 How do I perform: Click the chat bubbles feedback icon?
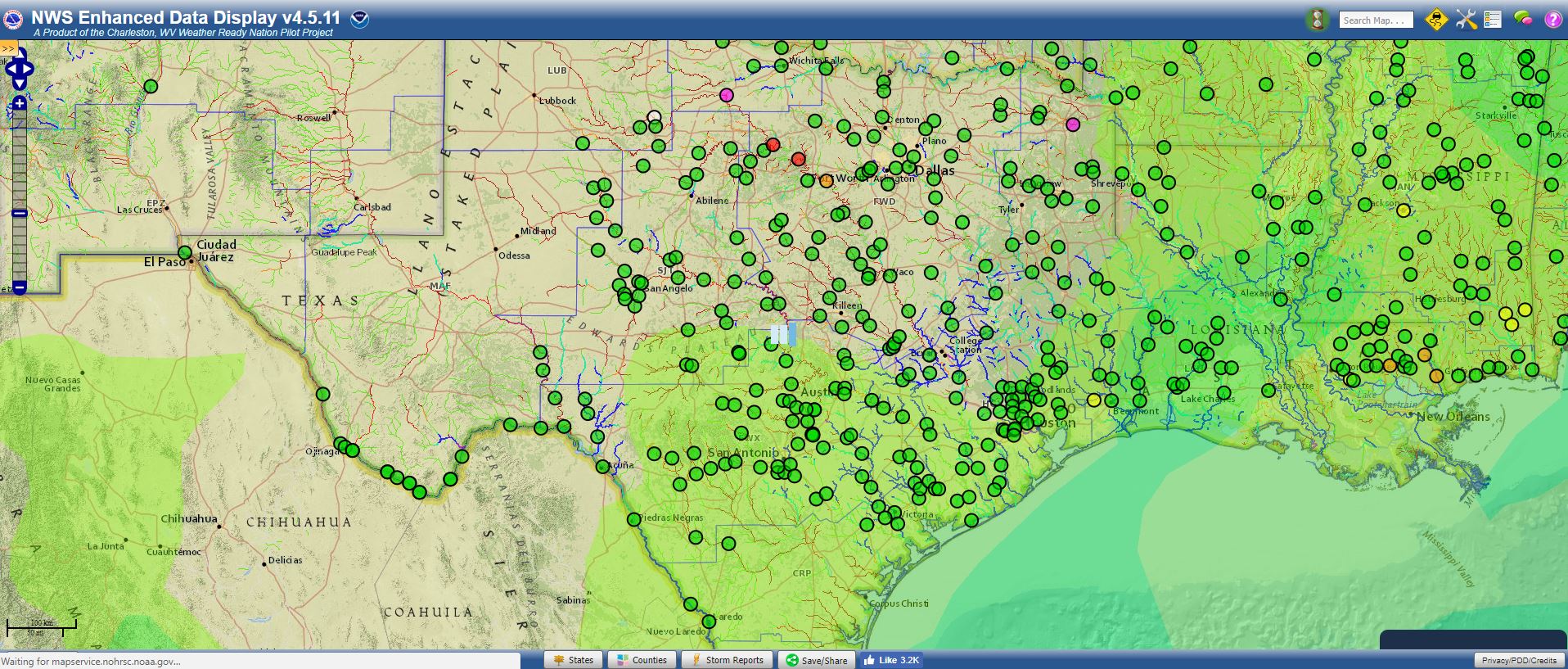coord(1523,18)
